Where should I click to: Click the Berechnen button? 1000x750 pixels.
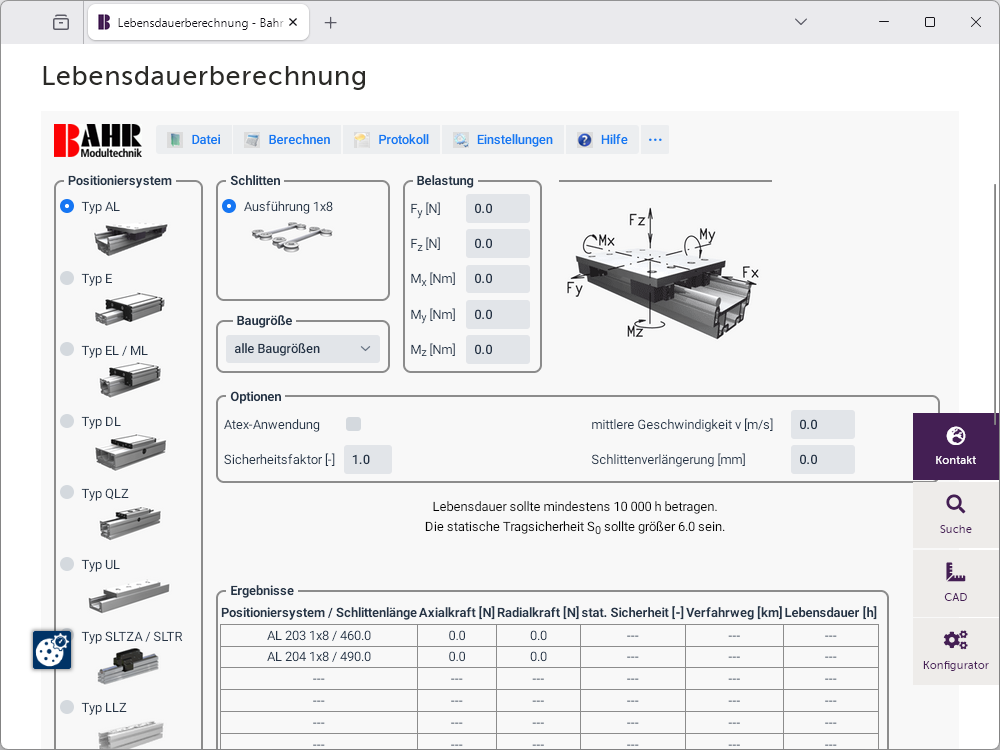(288, 140)
